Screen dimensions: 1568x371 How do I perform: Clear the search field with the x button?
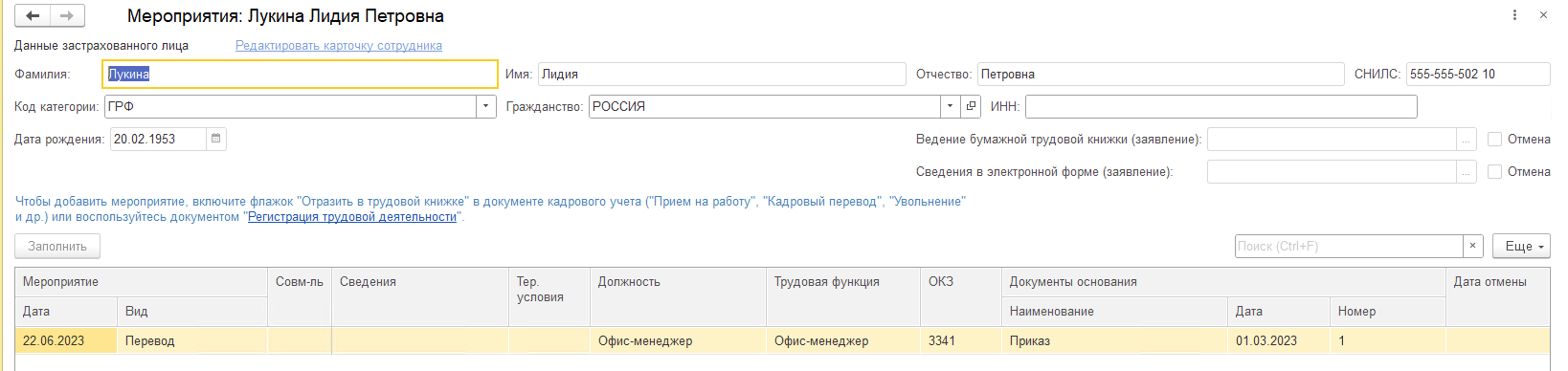(1473, 246)
